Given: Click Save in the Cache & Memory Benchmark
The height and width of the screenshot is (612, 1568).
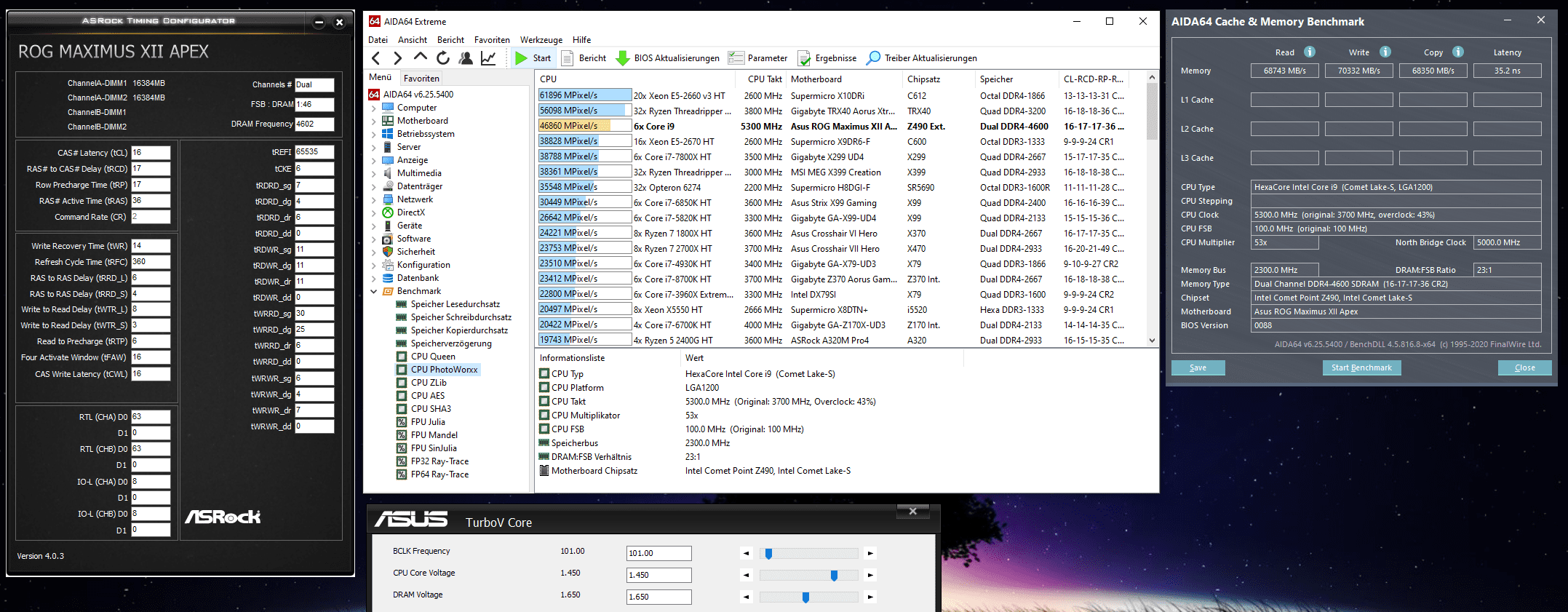Looking at the screenshot, I should coord(1198,368).
